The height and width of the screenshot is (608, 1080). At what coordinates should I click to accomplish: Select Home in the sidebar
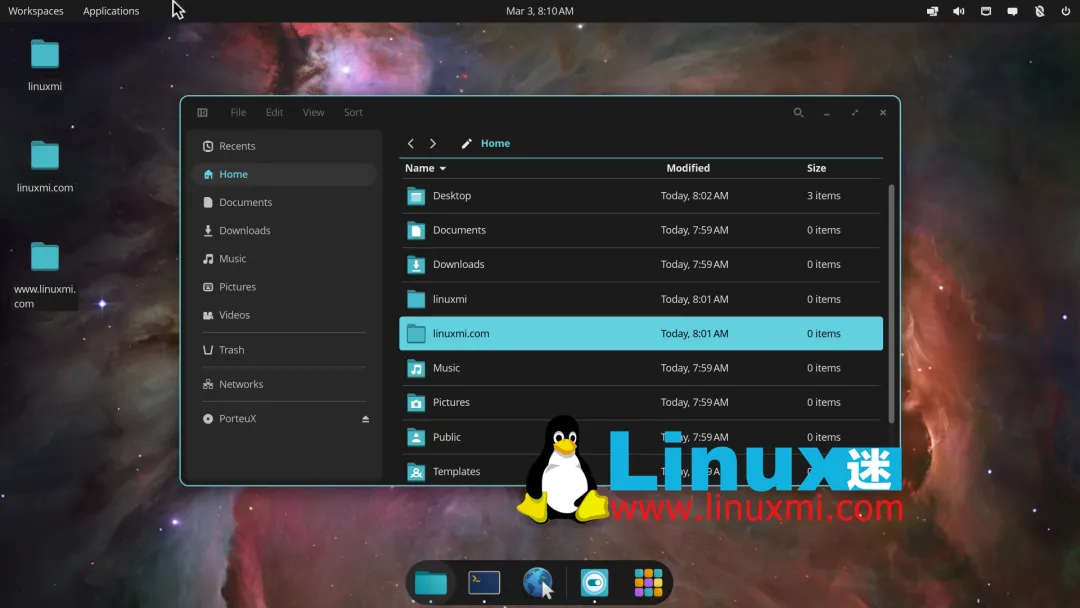coord(284,174)
